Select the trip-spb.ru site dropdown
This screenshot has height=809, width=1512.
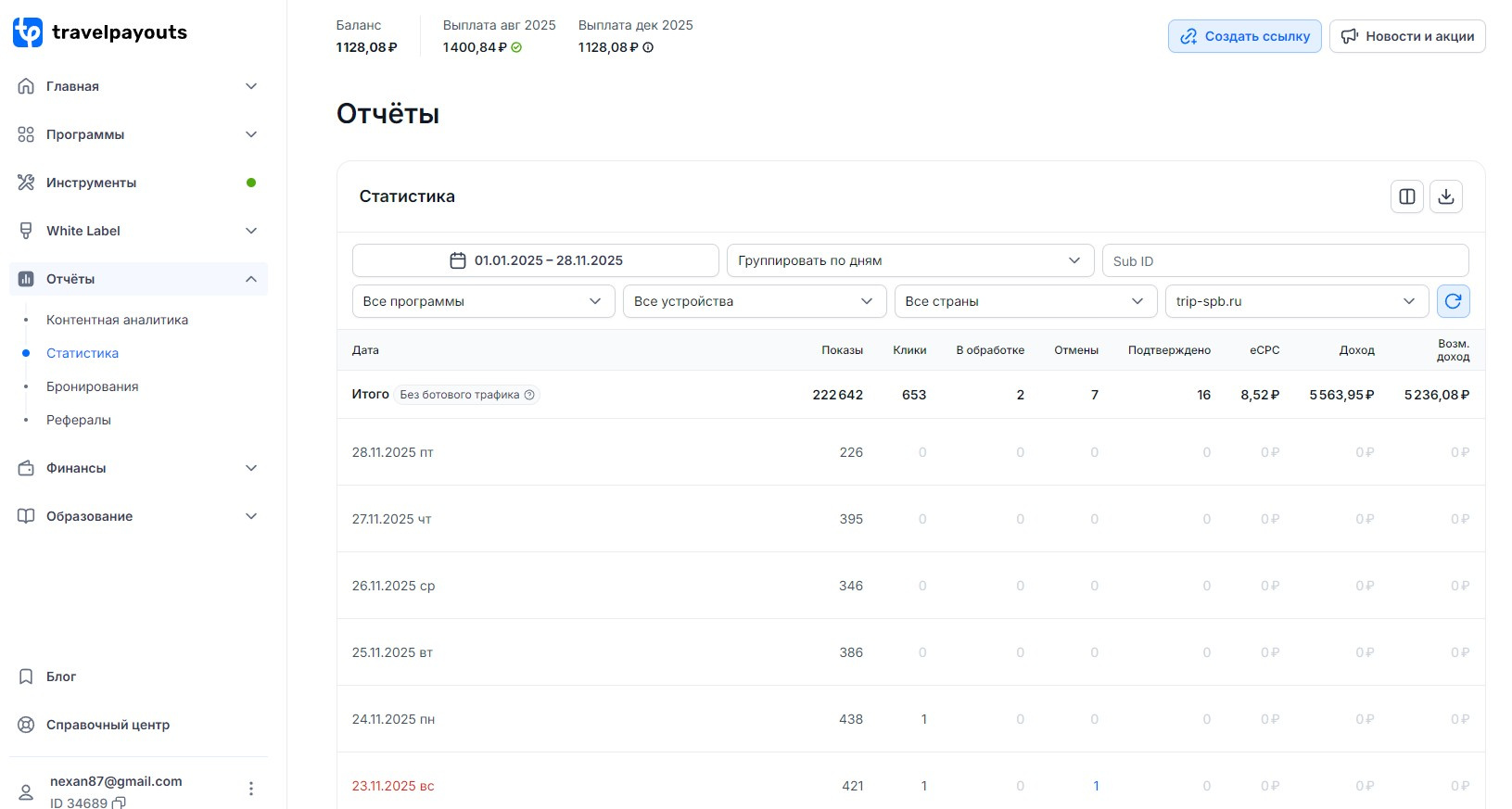click(1295, 301)
